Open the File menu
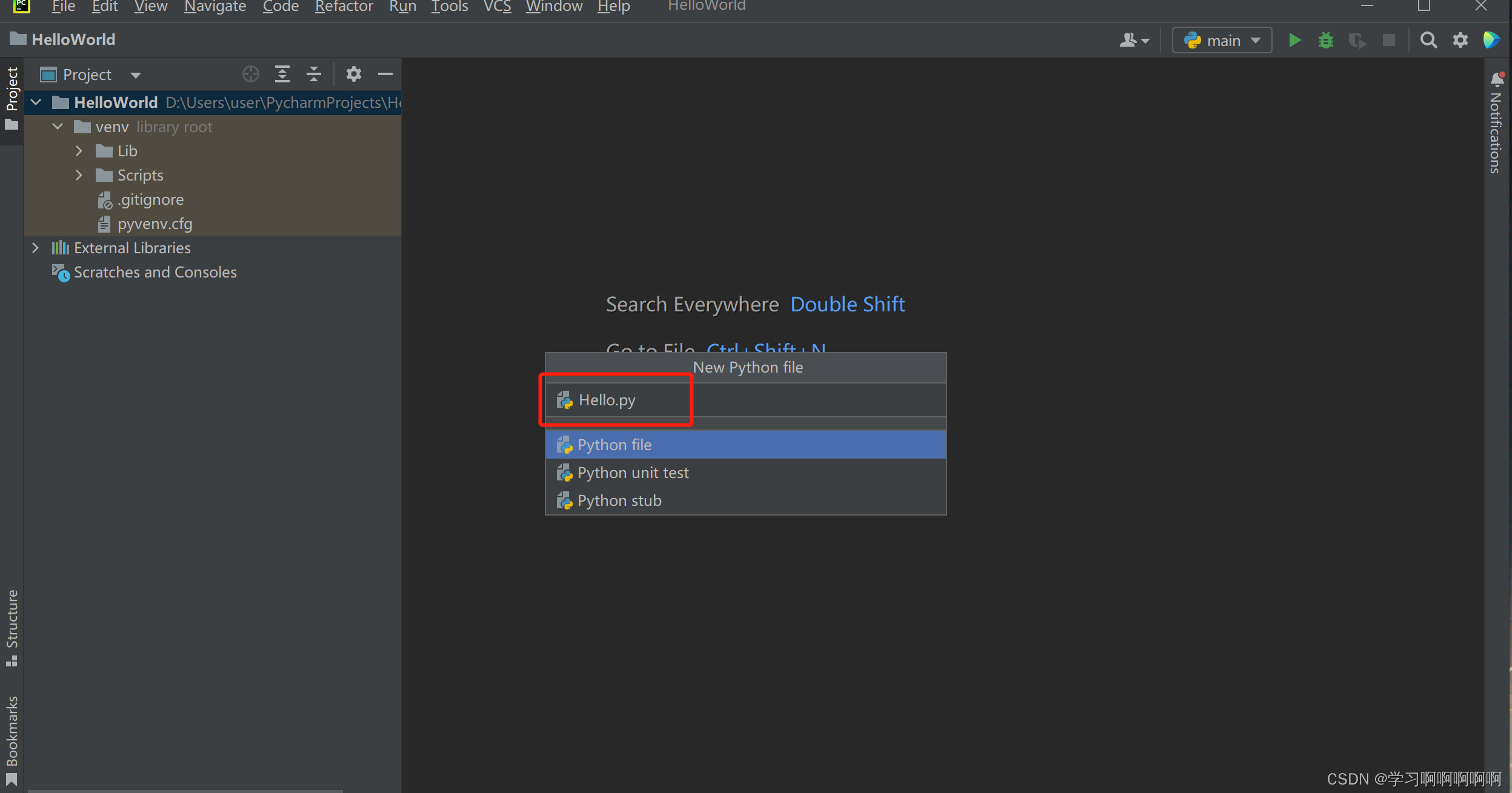The height and width of the screenshot is (793, 1512). coord(64,7)
